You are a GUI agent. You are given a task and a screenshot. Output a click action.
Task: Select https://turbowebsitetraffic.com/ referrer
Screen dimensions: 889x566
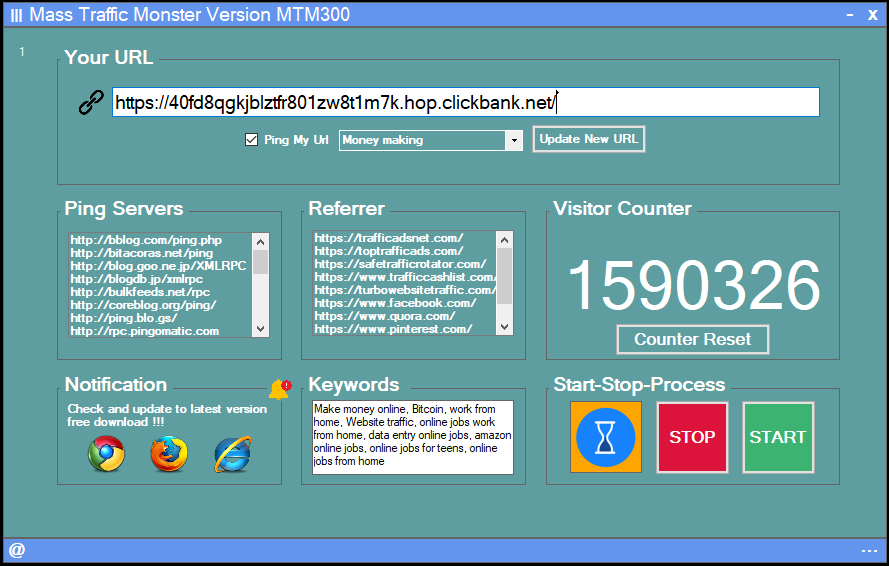[405, 290]
